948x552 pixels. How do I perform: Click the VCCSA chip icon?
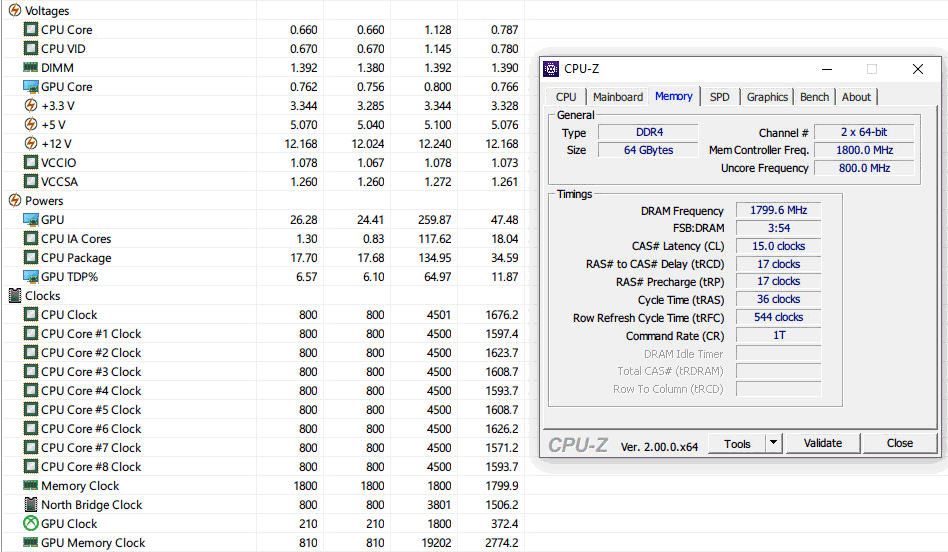click(30, 181)
